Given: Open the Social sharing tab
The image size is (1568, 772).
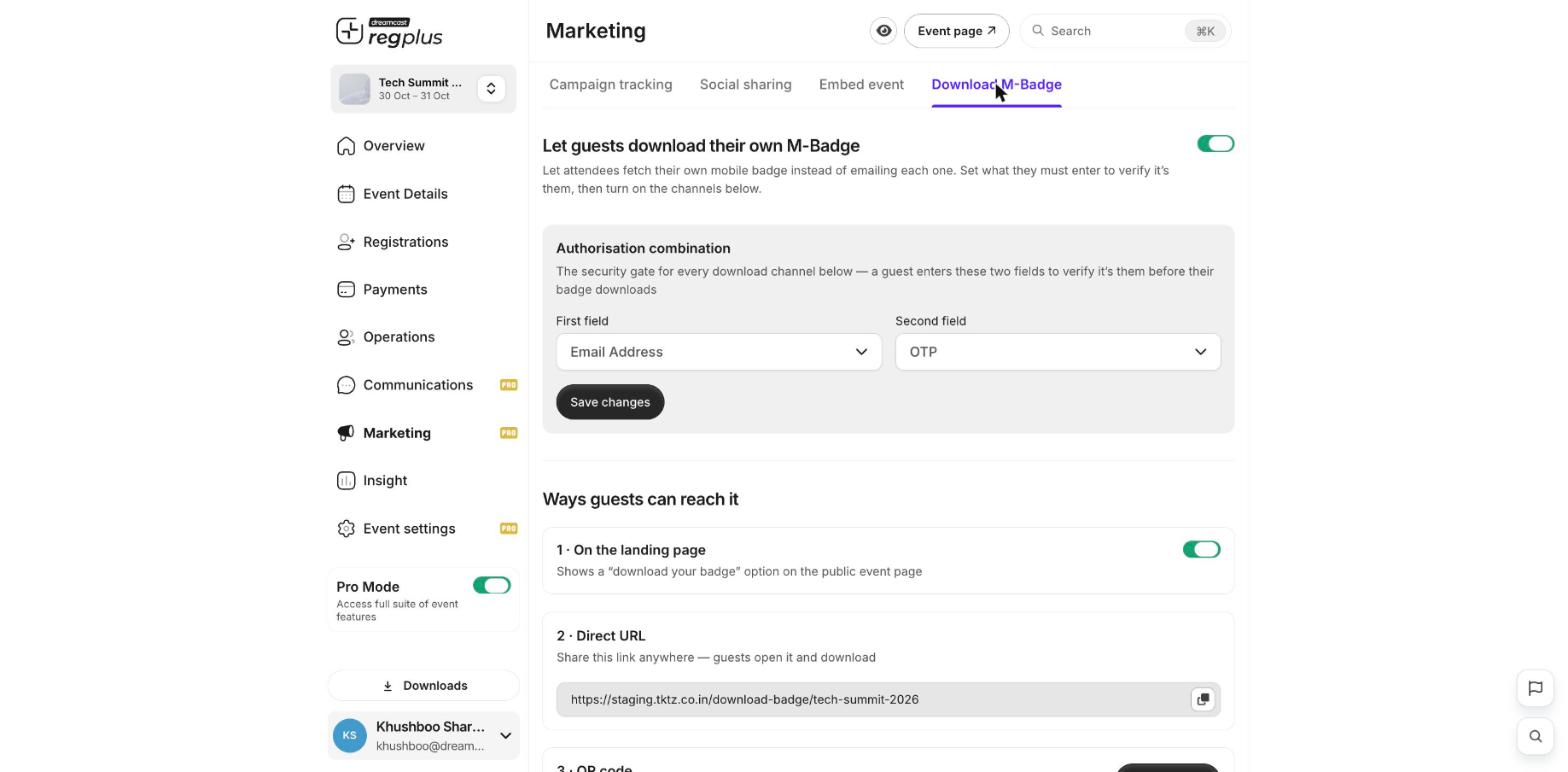Looking at the screenshot, I should (x=746, y=85).
